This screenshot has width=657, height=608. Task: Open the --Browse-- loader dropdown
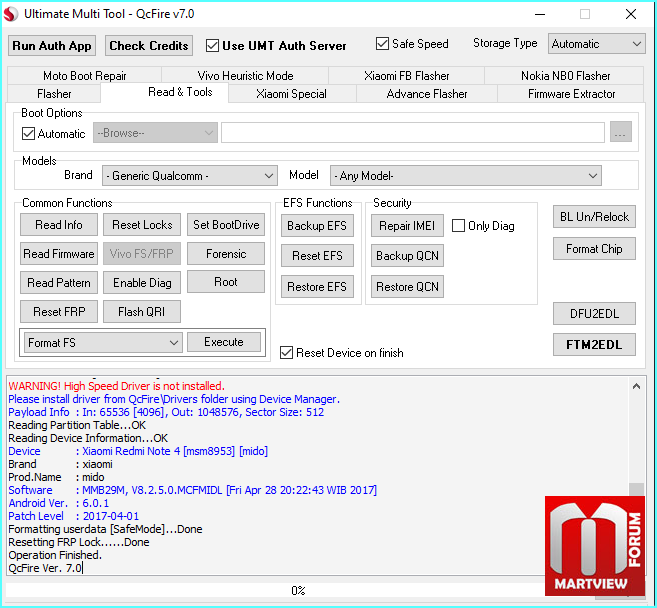click(155, 133)
